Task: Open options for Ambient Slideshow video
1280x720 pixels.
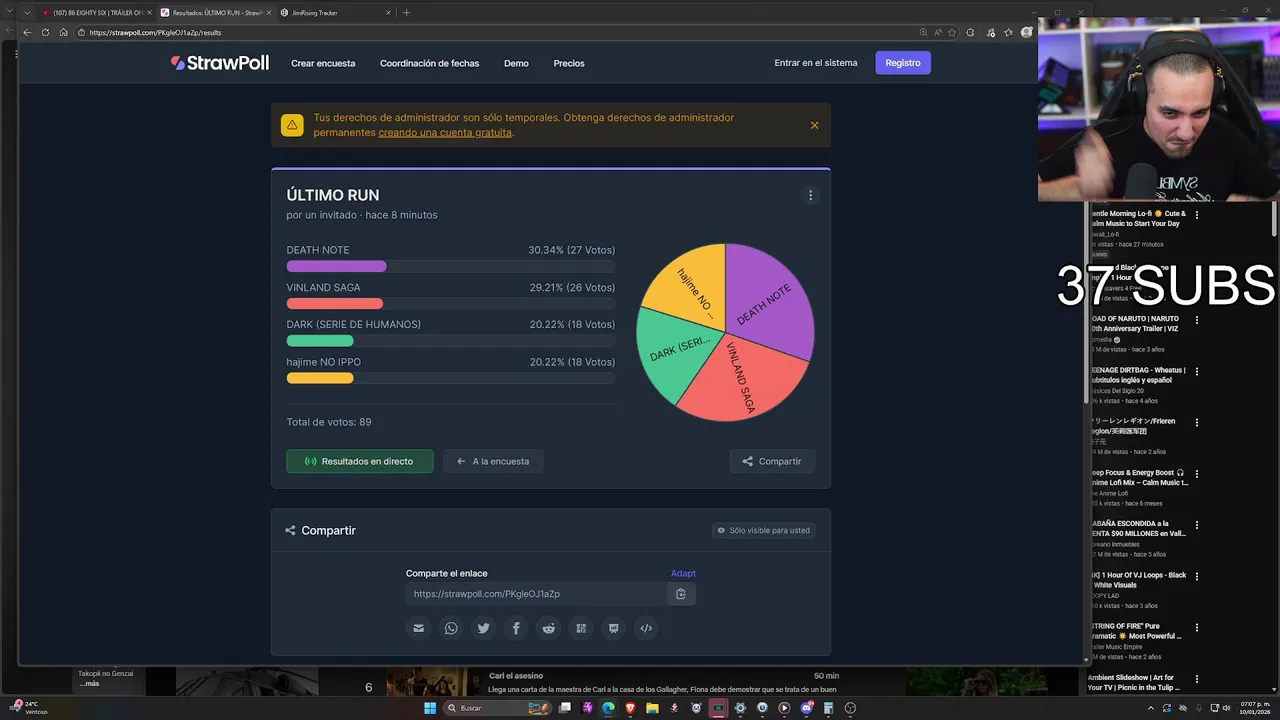Action: click(x=1197, y=679)
